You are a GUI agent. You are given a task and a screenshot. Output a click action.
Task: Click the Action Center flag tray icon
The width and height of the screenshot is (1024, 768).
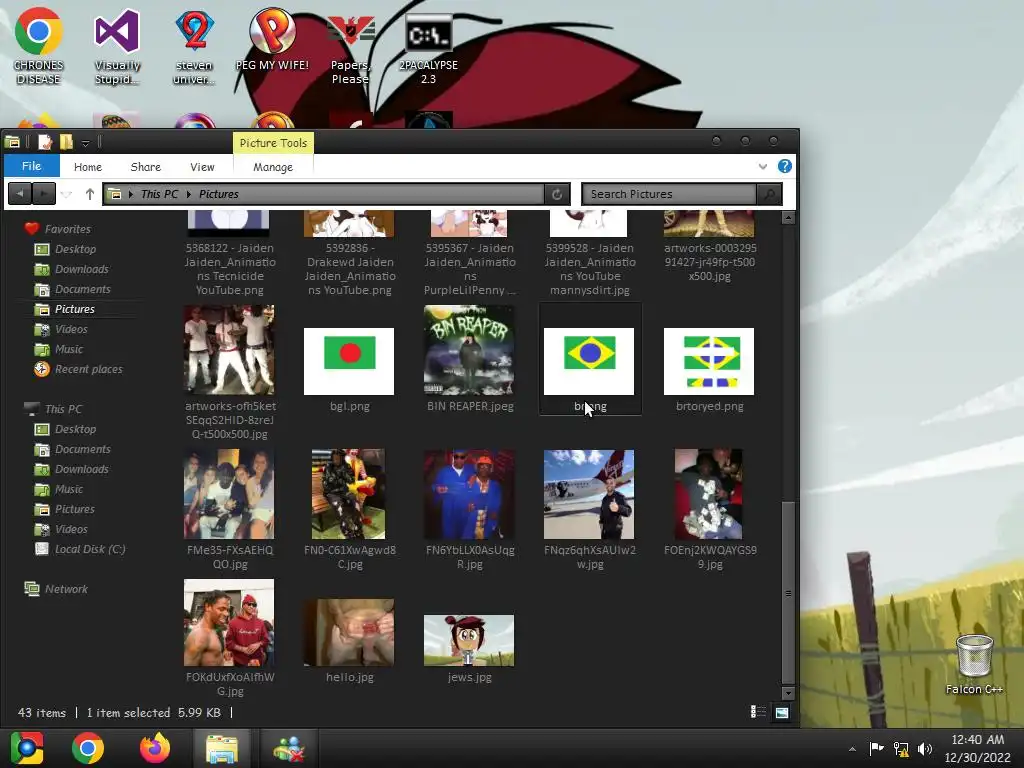tap(876, 748)
